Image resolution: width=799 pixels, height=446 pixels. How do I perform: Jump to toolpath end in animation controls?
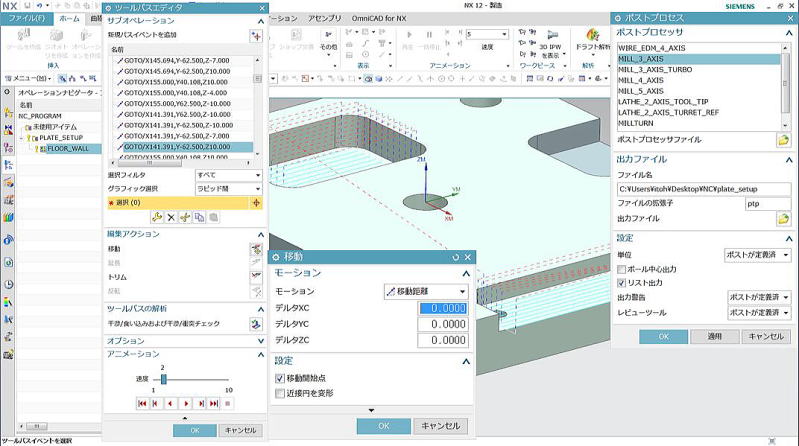coord(214,403)
